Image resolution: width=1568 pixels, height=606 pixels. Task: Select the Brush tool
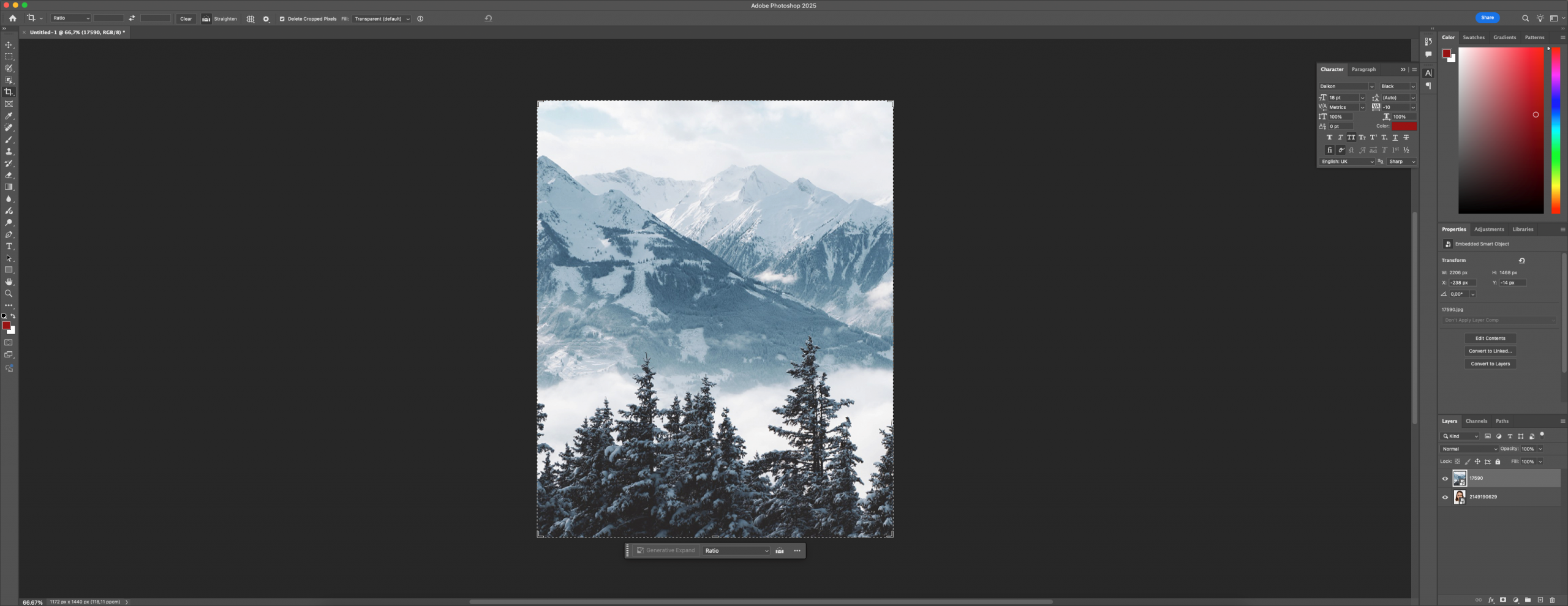9,140
